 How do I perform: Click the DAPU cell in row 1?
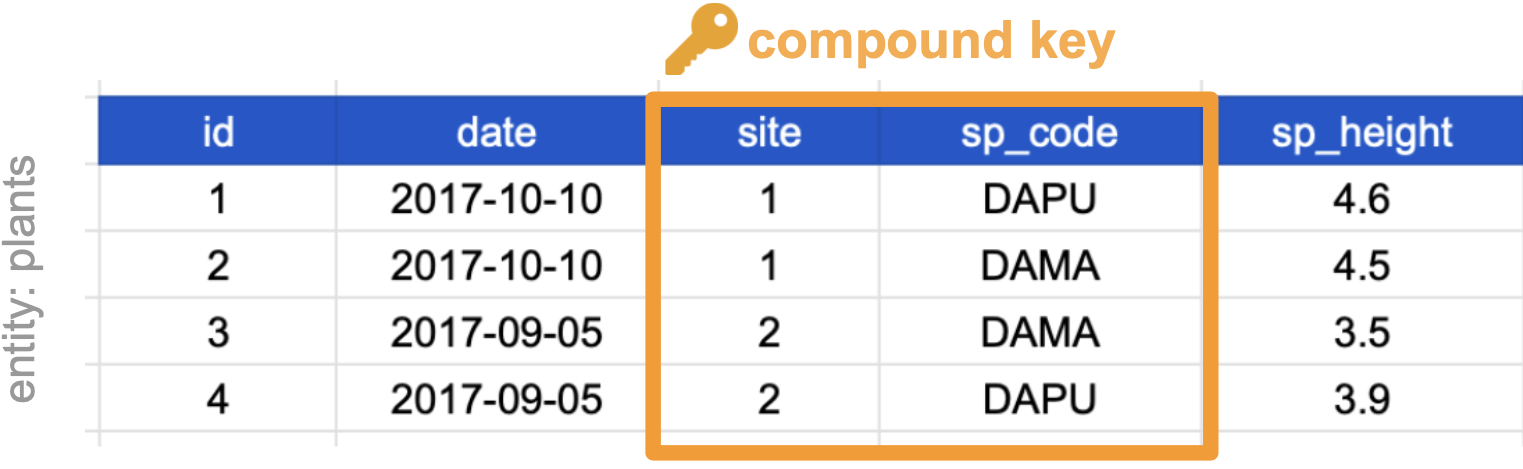tap(1039, 199)
